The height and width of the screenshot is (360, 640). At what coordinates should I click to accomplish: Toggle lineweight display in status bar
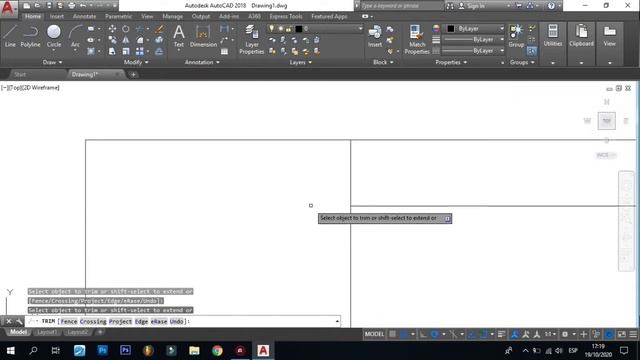(x=502, y=334)
